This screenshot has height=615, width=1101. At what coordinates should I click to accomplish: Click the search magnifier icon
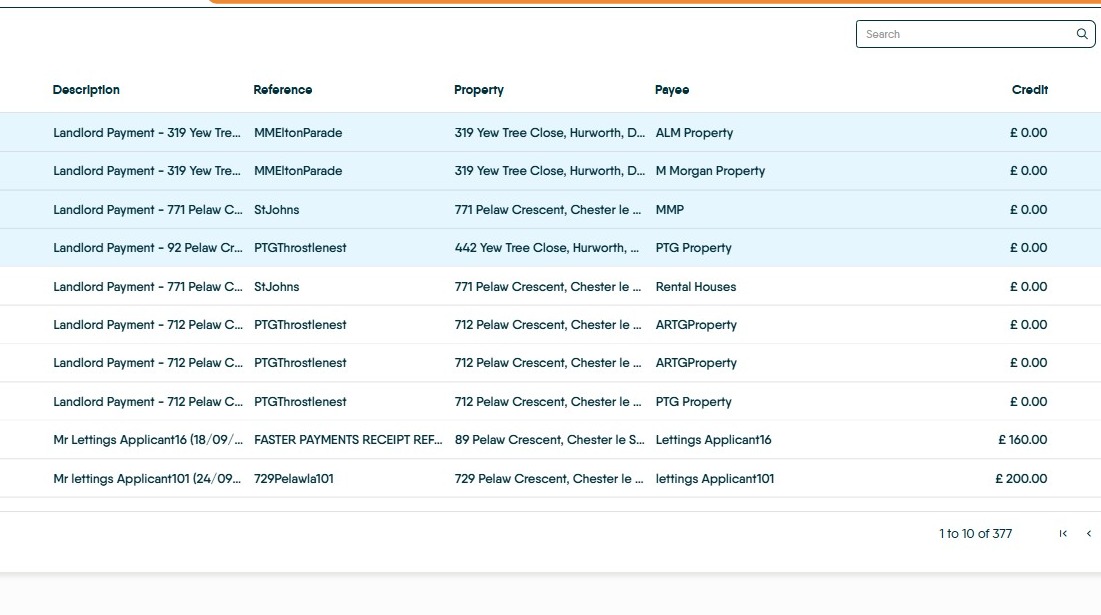point(1082,34)
